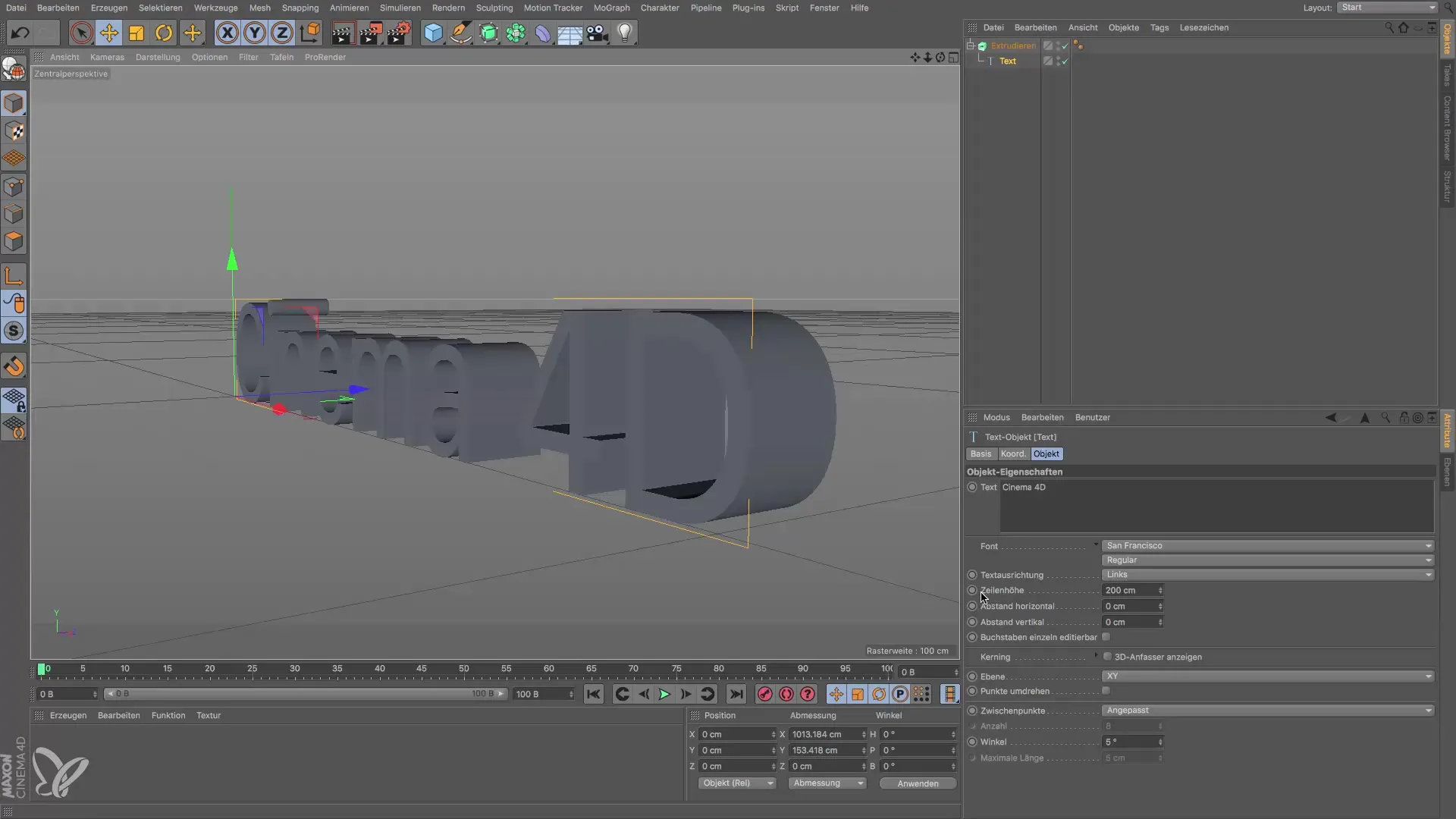Screen dimensions: 1456x819
Task: Jump to the end of the animation
Action: tap(736, 694)
